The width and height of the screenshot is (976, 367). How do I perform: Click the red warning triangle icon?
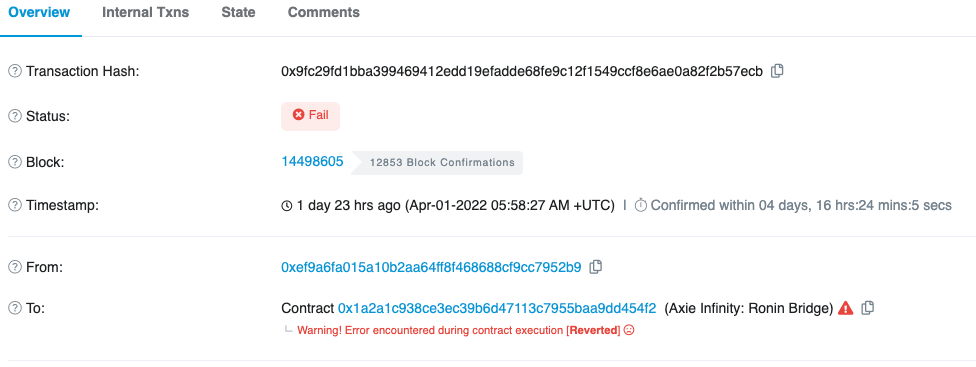click(845, 307)
